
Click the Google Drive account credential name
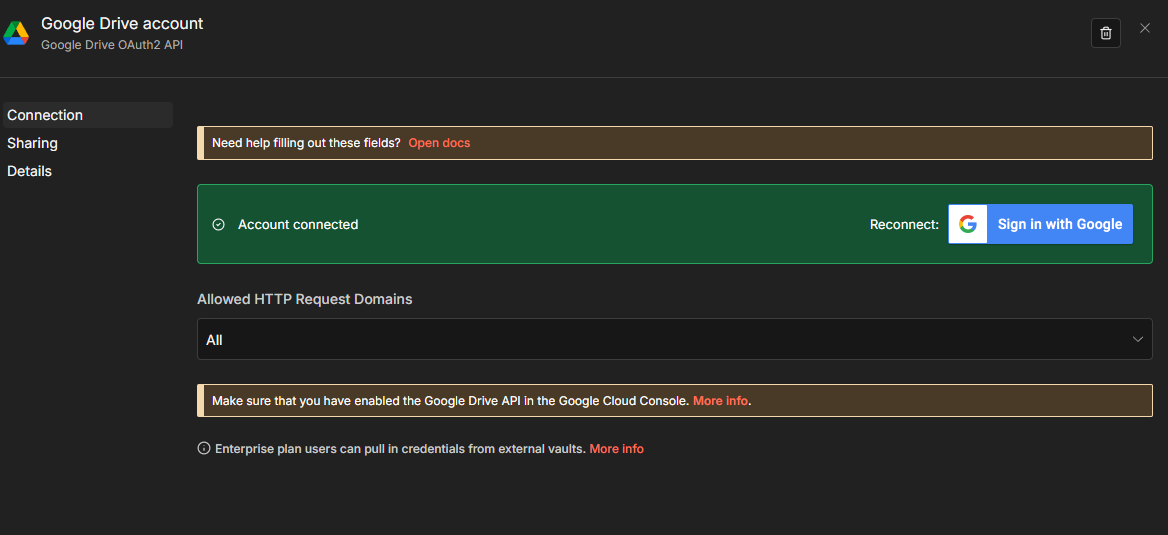(x=122, y=23)
